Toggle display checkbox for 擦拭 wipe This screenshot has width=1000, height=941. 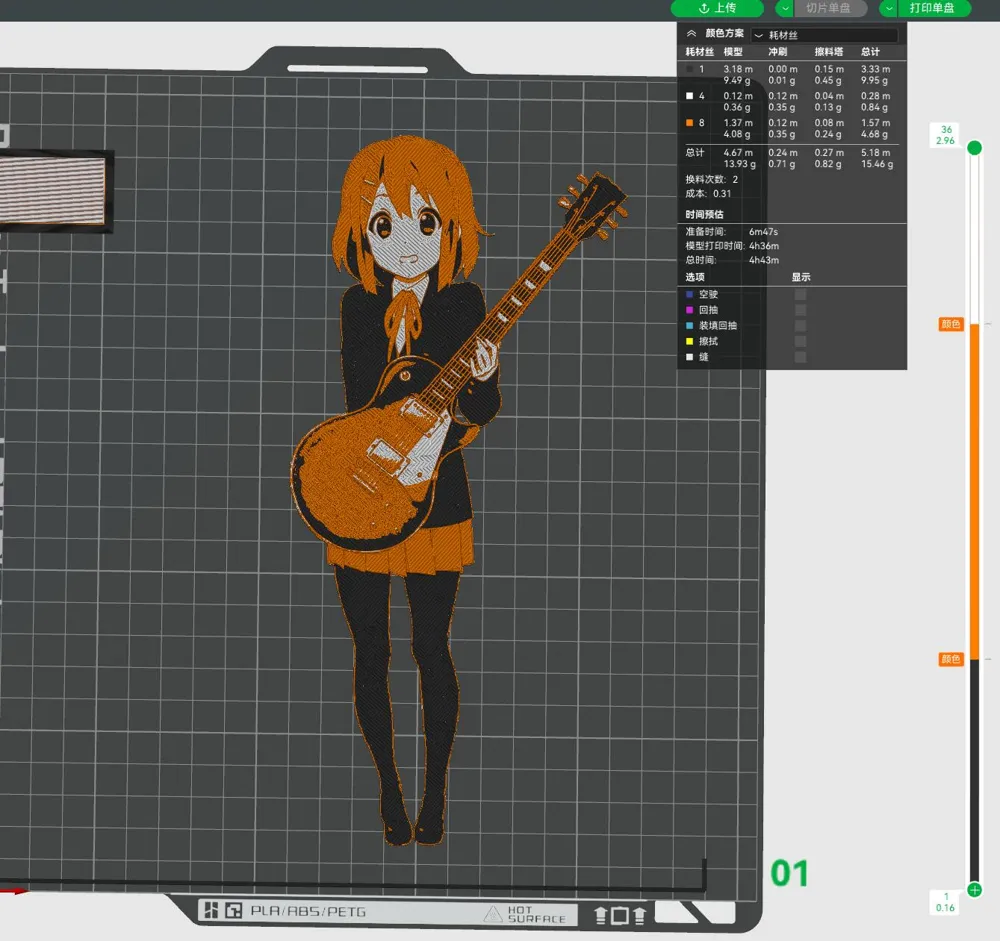(800, 341)
